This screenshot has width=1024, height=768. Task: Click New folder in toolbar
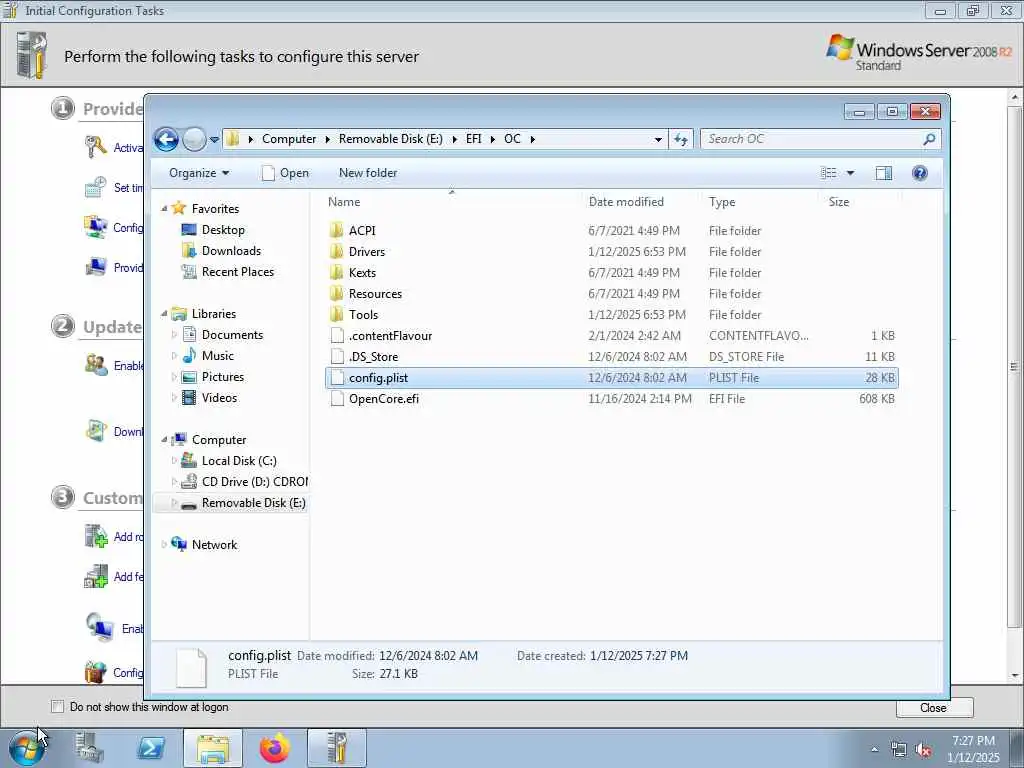pos(368,173)
